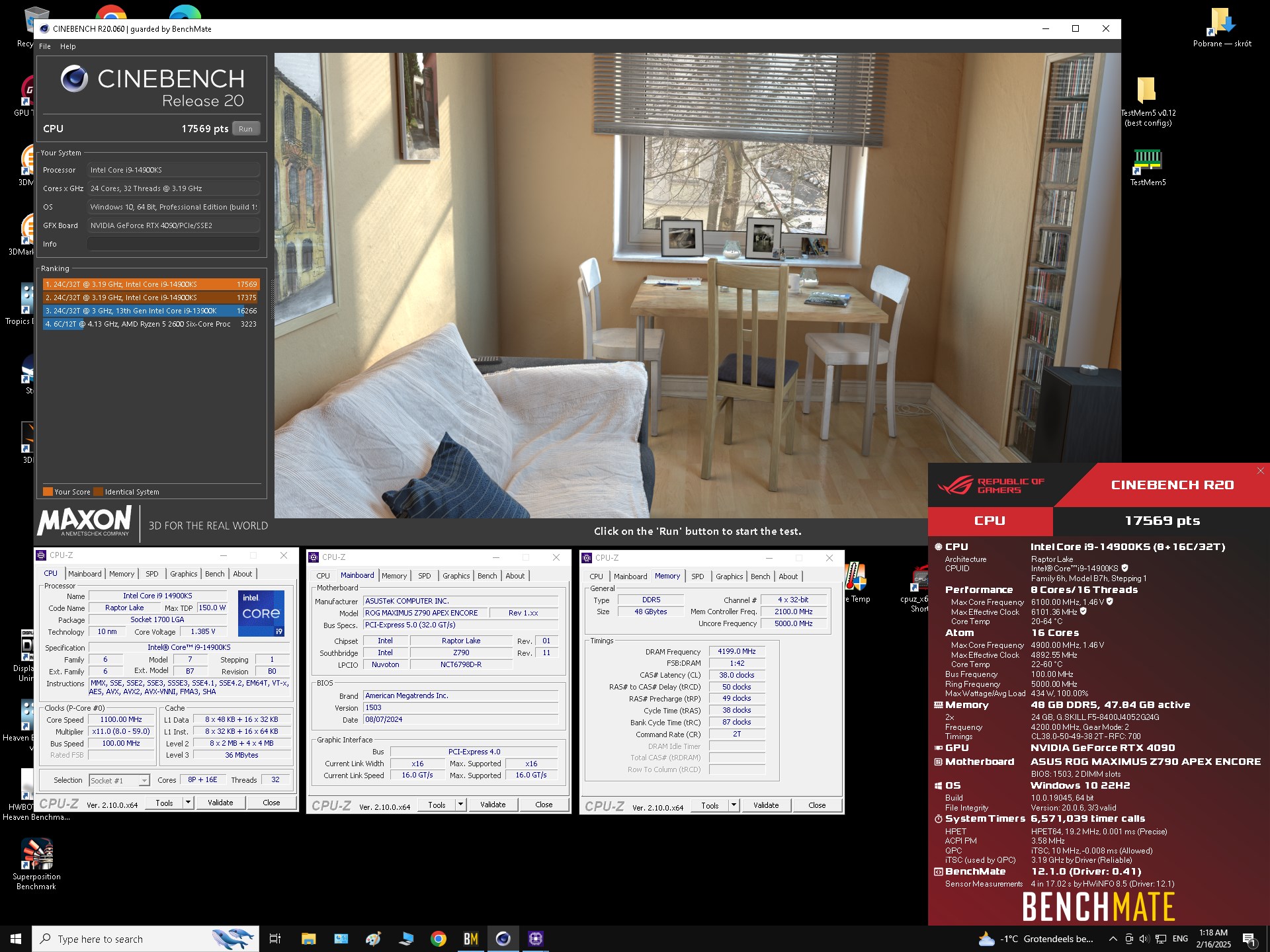Open Task View in the taskbar
The height and width of the screenshot is (952, 1270).
pyautogui.click(x=275, y=939)
